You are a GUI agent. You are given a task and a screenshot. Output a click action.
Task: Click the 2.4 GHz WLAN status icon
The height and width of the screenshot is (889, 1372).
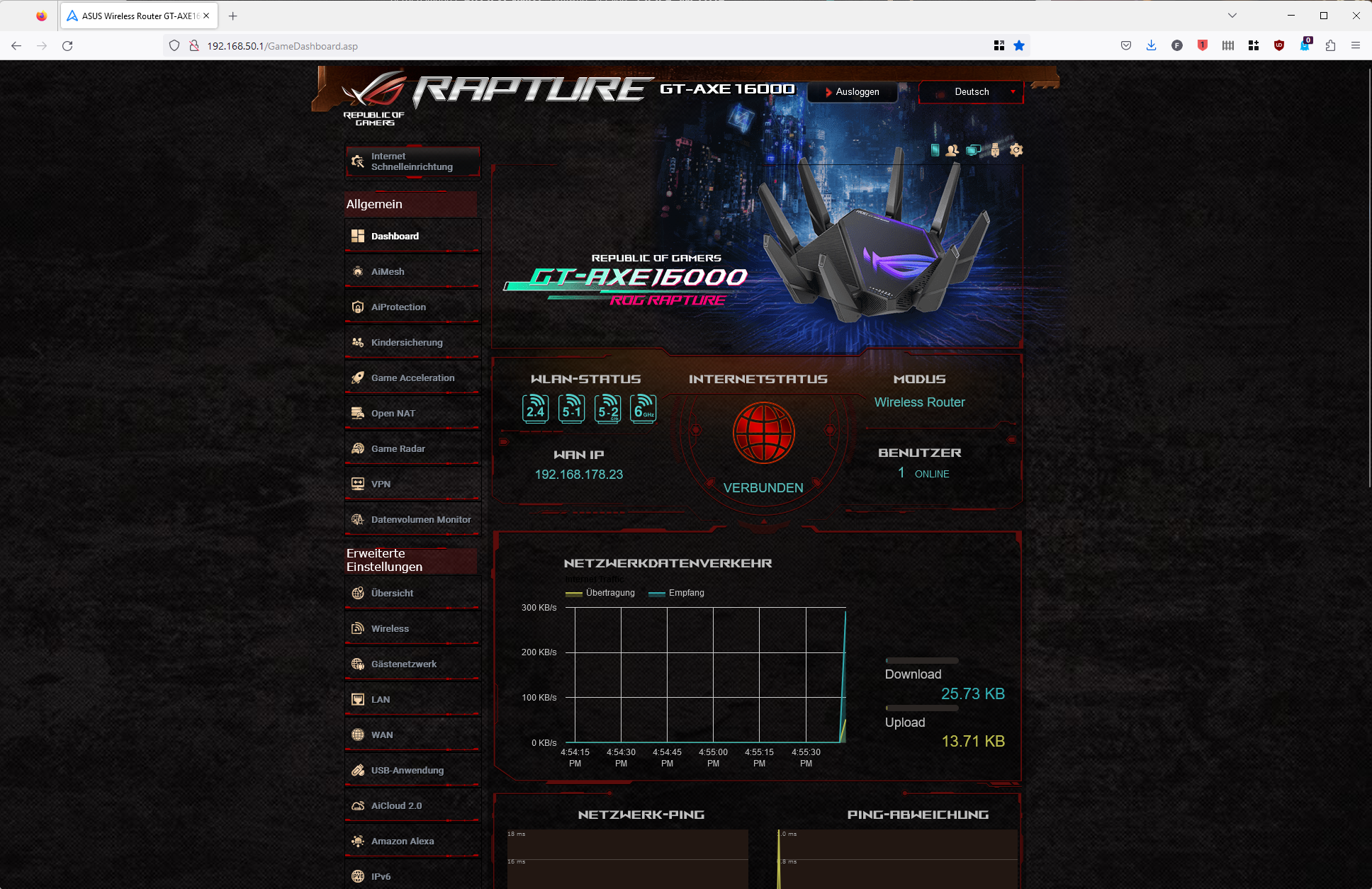click(536, 409)
